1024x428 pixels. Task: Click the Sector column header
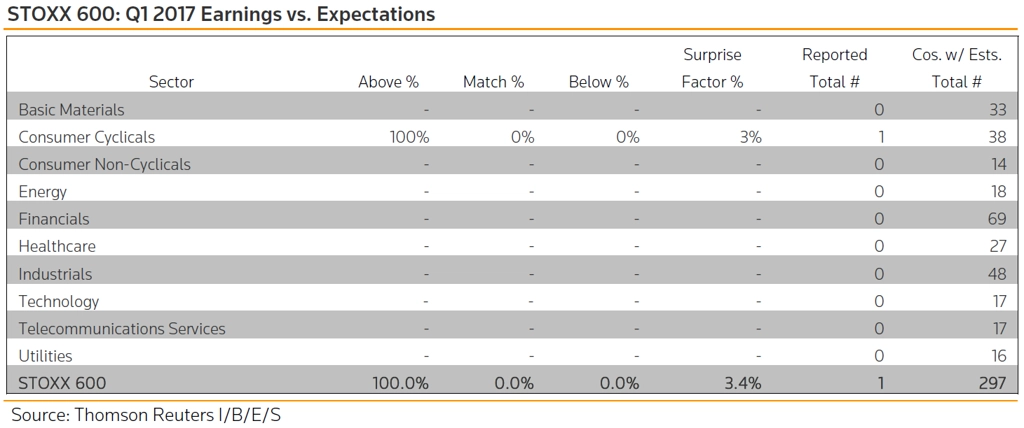click(171, 82)
